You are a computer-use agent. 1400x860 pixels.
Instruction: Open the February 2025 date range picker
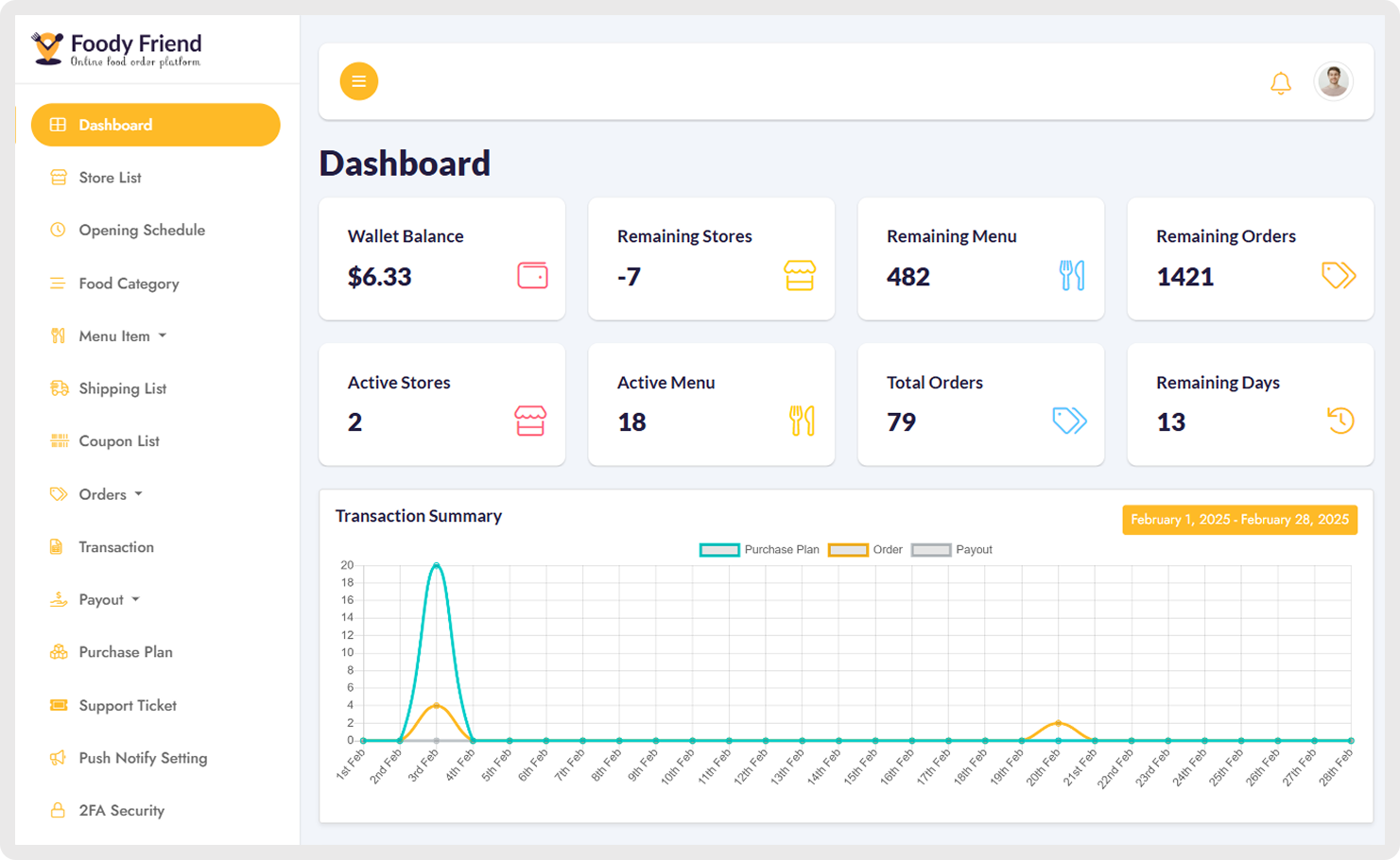[1239, 520]
